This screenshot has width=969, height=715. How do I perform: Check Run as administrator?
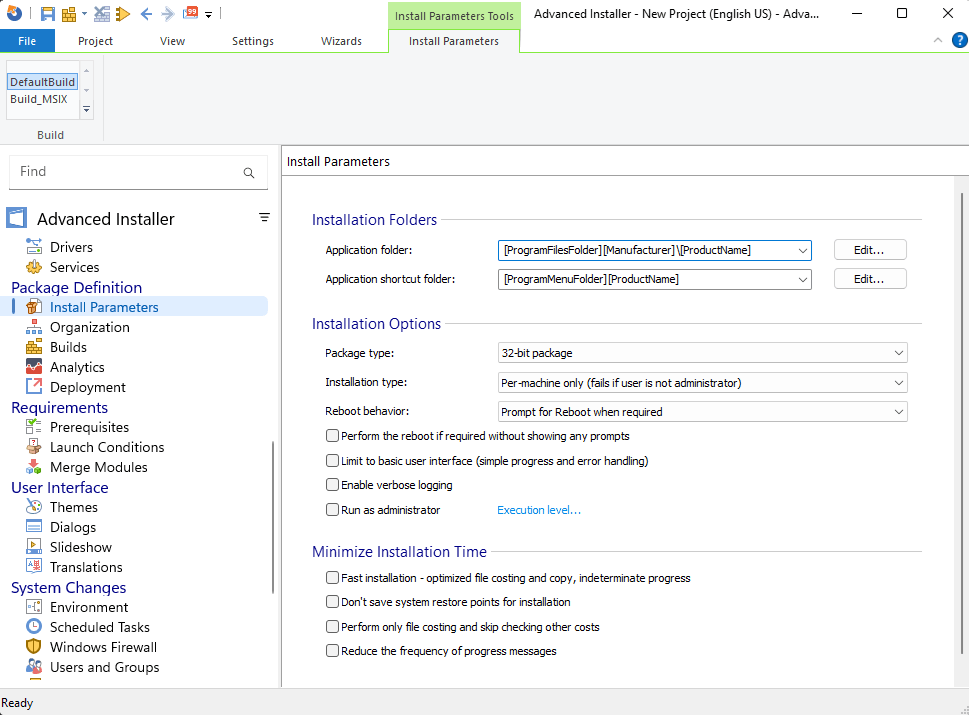tap(331, 509)
